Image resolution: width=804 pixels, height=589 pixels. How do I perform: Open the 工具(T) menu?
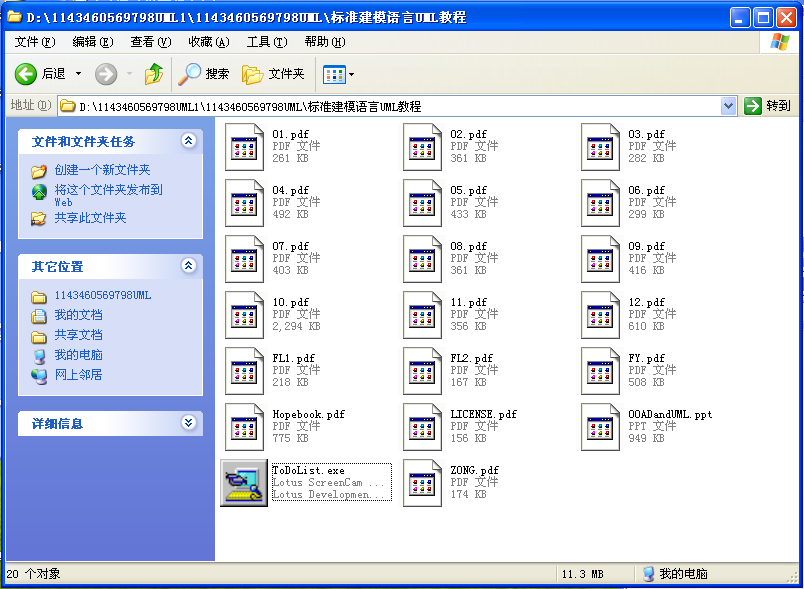(x=267, y=42)
